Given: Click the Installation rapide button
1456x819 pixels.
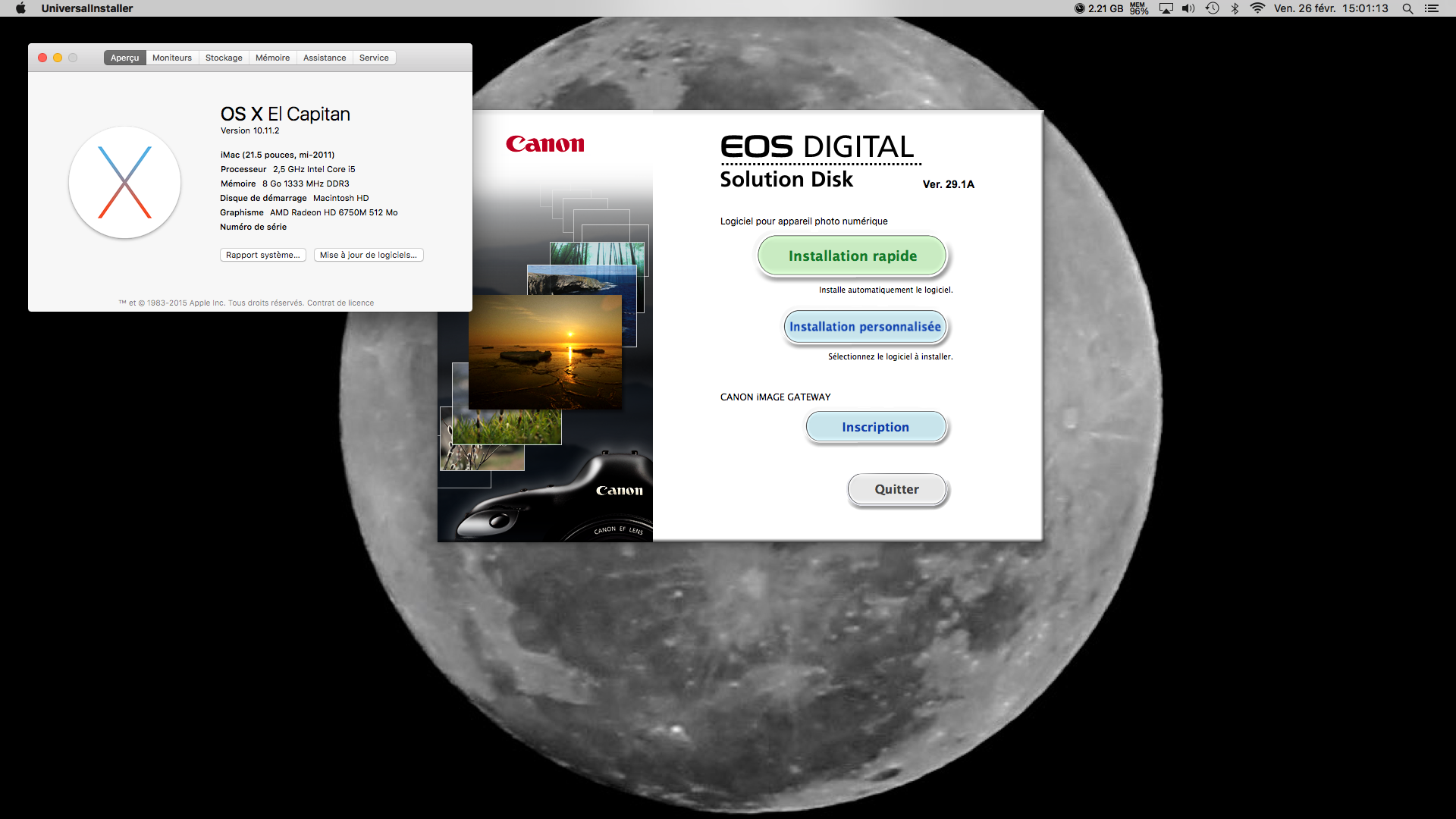Looking at the screenshot, I should [852, 256].
